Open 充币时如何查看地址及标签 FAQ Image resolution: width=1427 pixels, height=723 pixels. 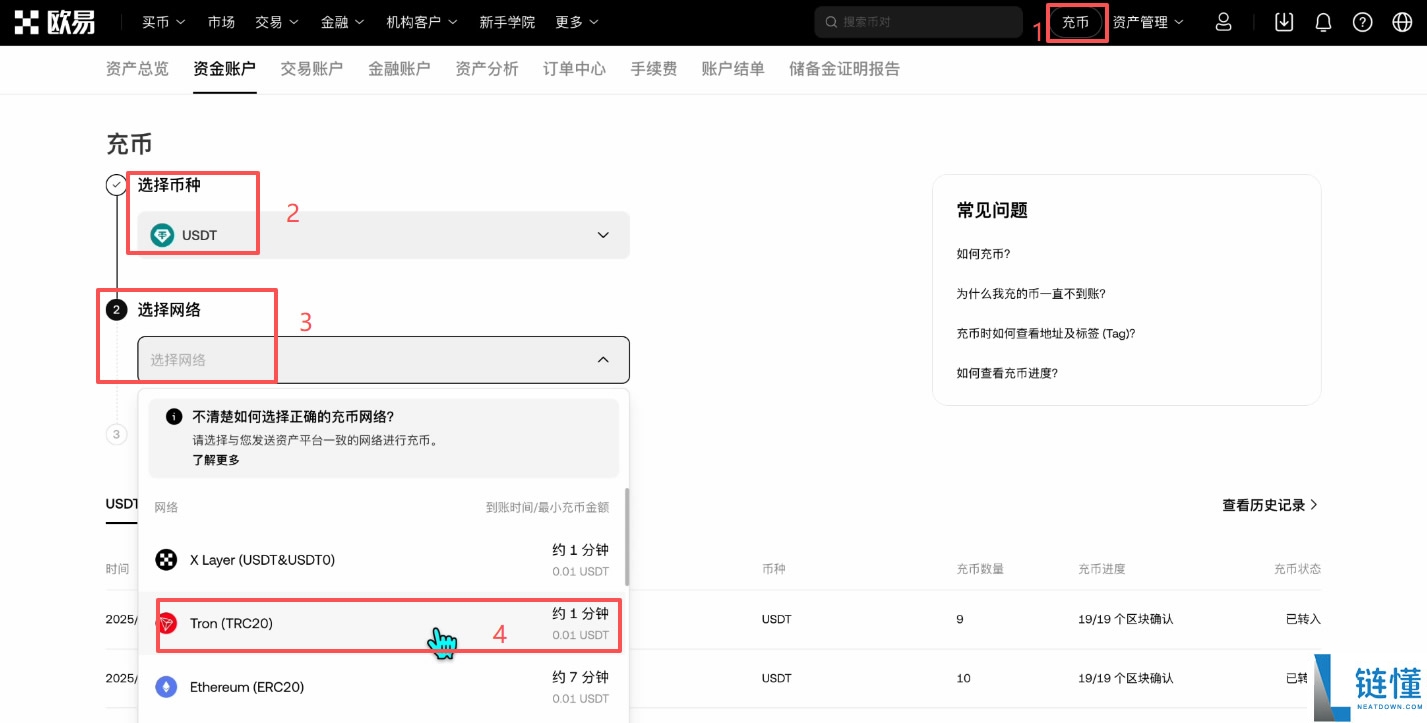[x=1046, y=333]
